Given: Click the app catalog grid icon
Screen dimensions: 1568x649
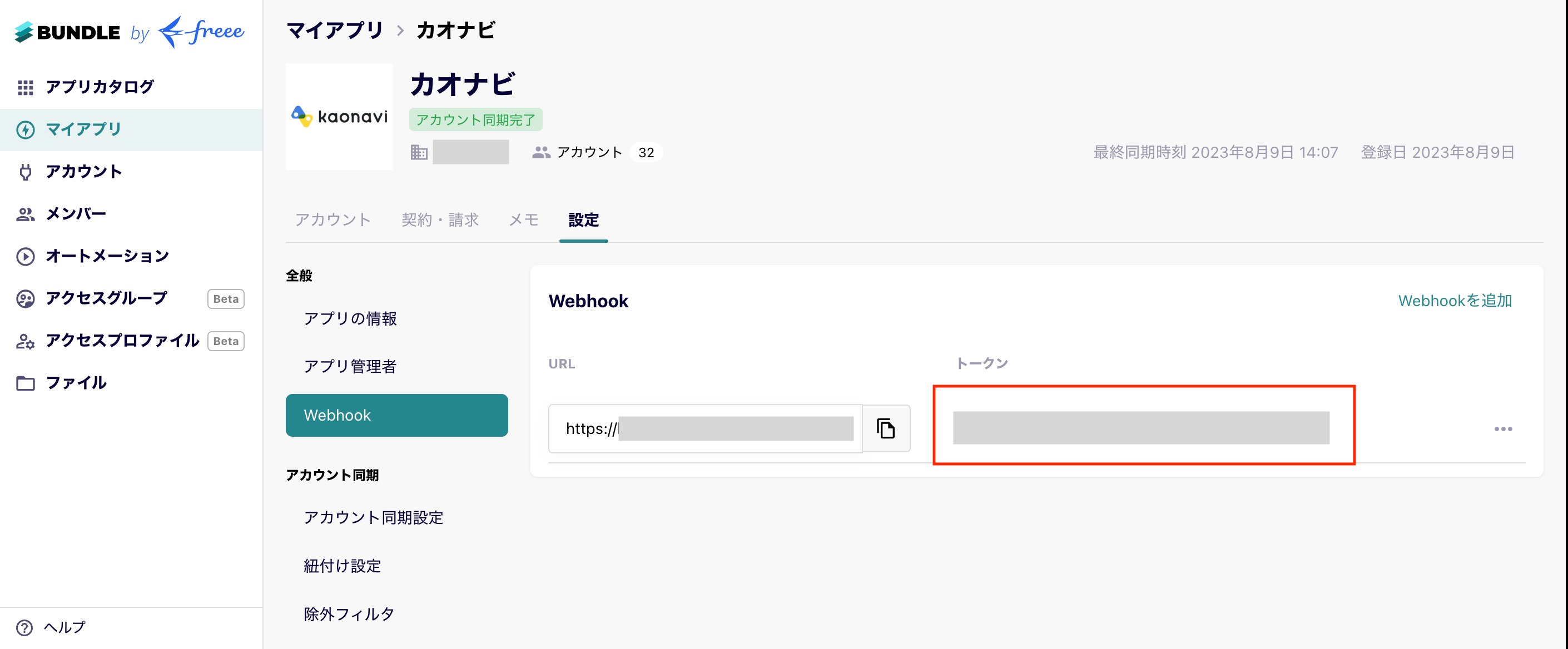Looking at the screenshot, I should click(26, 88).
